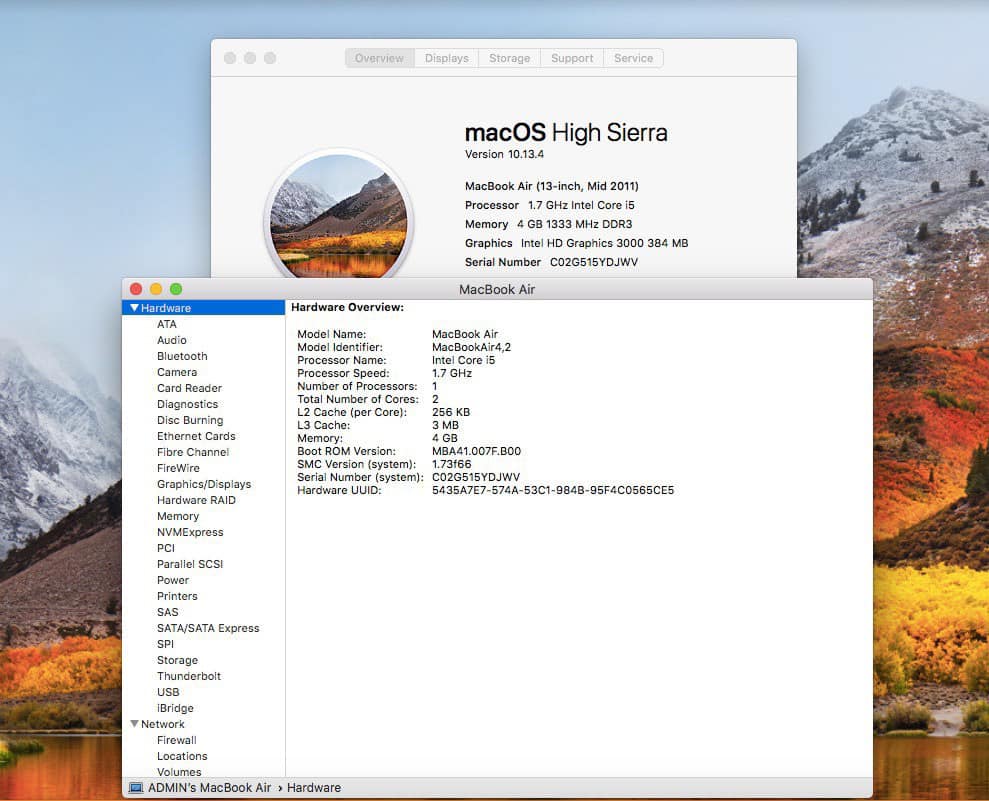The image size is (989, 801).
Task: Collapse the Network section disclosure triangle
Action: coord(134,724)
